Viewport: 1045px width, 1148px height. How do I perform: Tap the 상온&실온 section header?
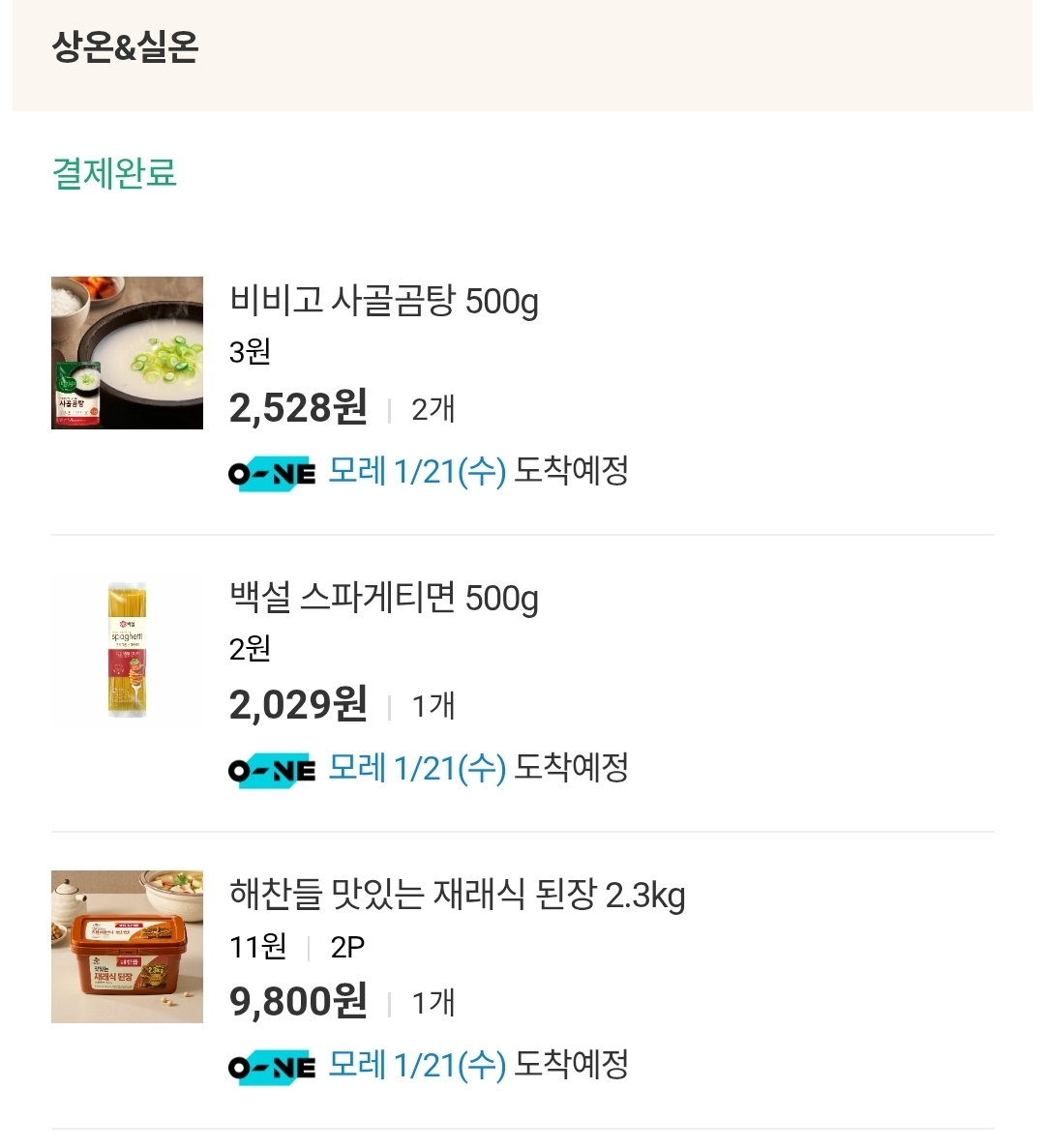click(x=125, y=46)
